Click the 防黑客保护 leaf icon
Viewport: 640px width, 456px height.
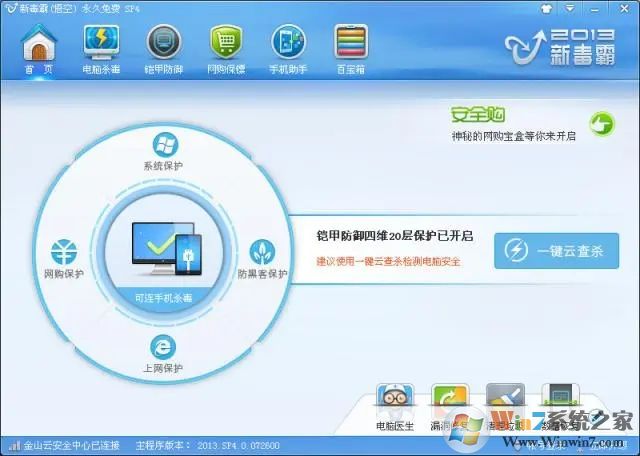click(x=262, y=252)
